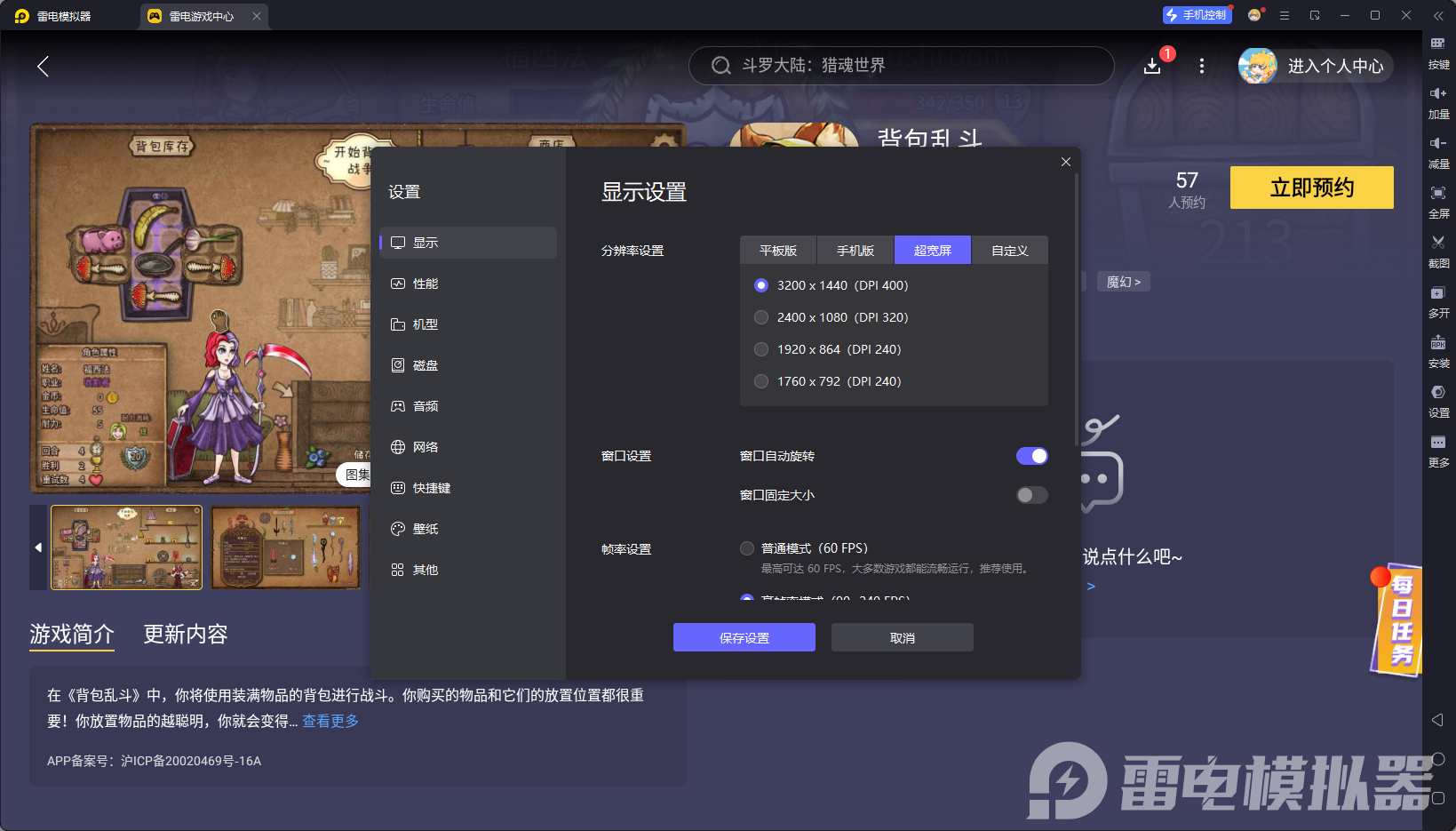Switch to the 手机版 resolution tab
Image resolution: width=1456 pixels, height=831 pixels.
[855, 251]
